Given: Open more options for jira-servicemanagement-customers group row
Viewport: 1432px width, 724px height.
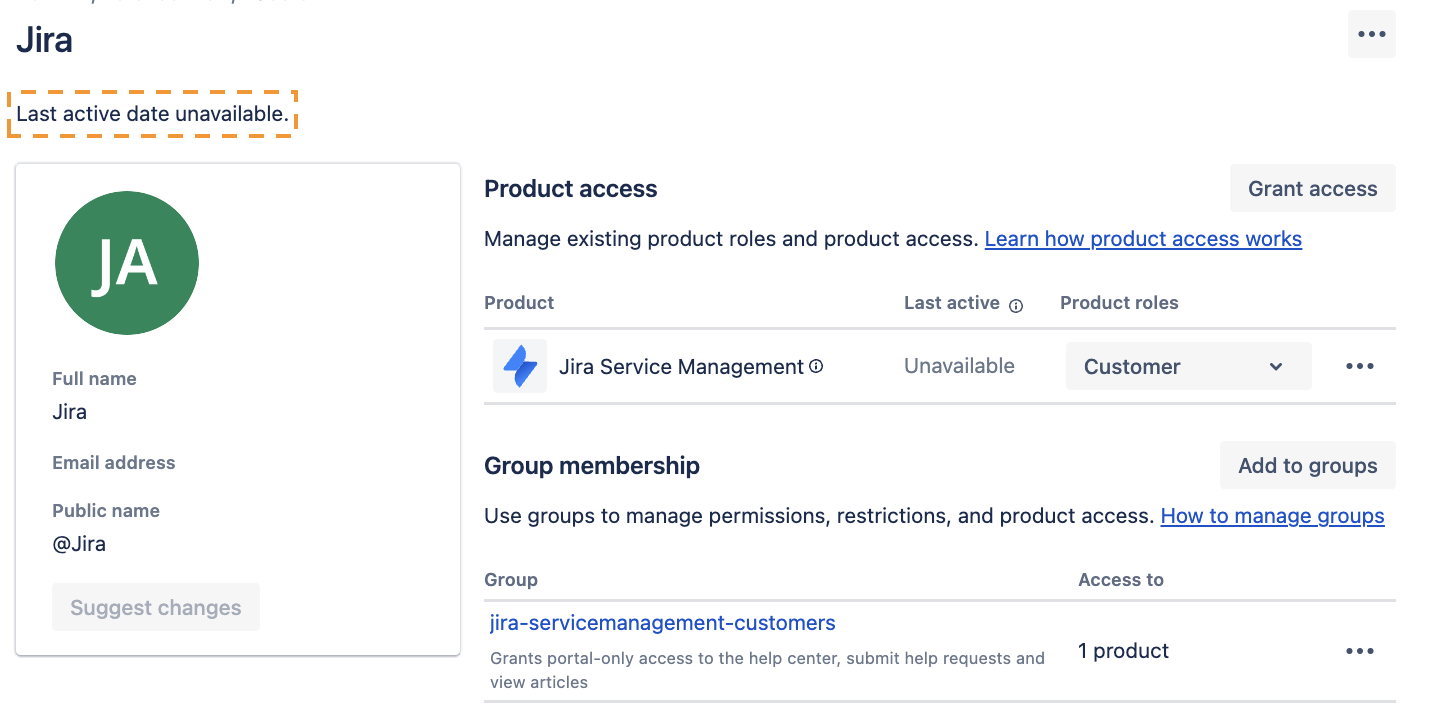Looking at the screenshot, I should [x=1360, y=651].
